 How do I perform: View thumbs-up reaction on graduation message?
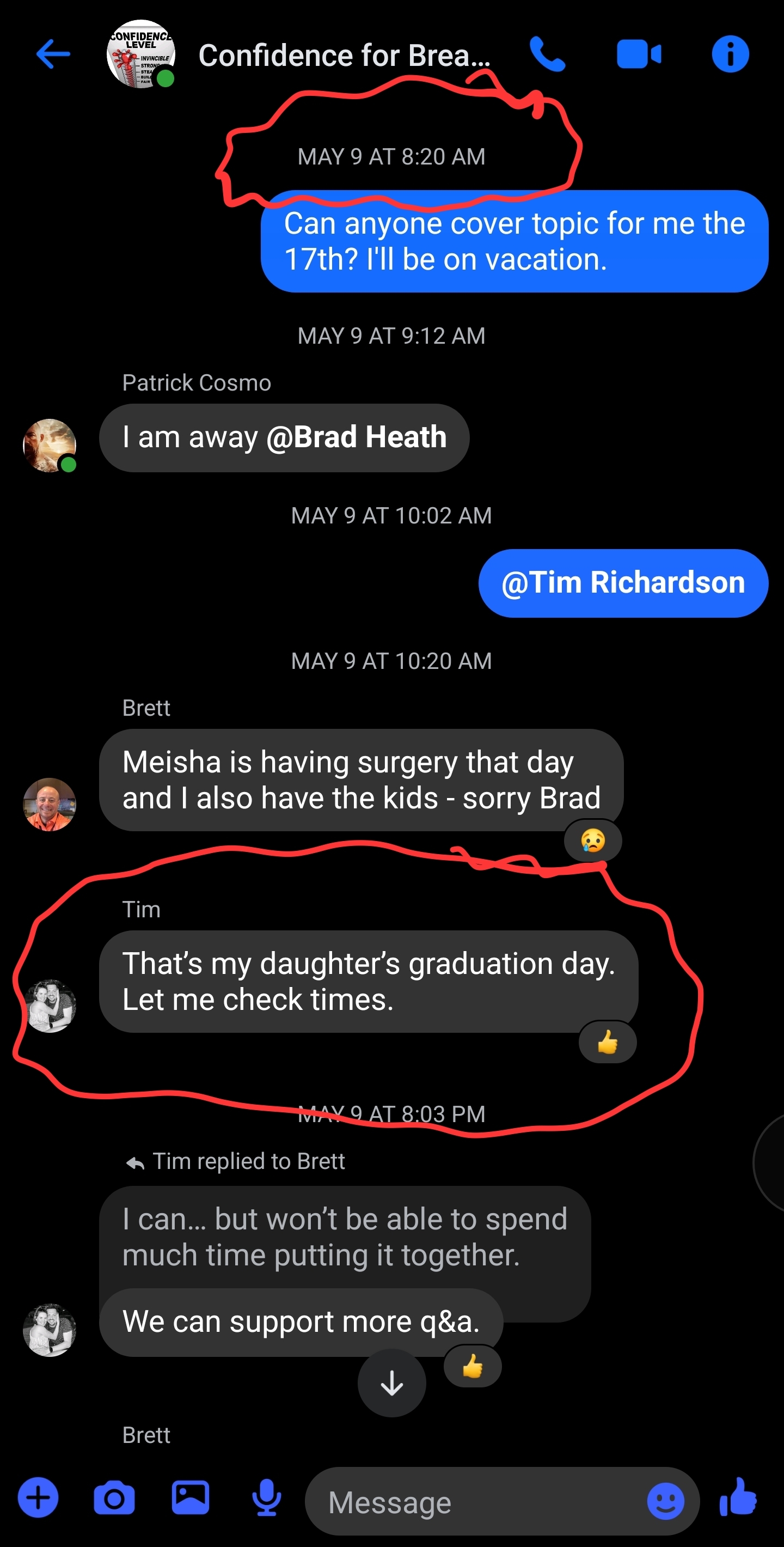coord(607,1042)
